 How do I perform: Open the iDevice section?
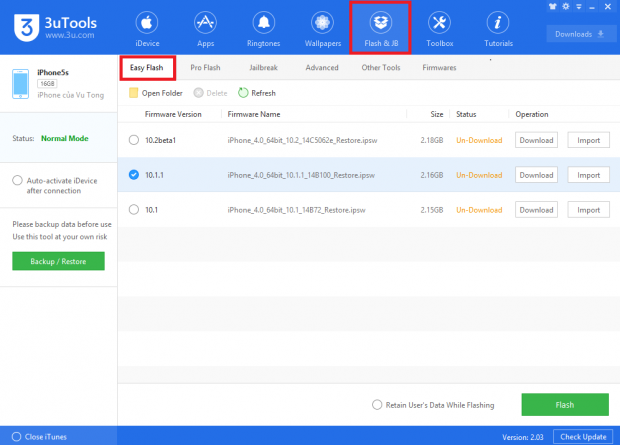tap(147, 29)
